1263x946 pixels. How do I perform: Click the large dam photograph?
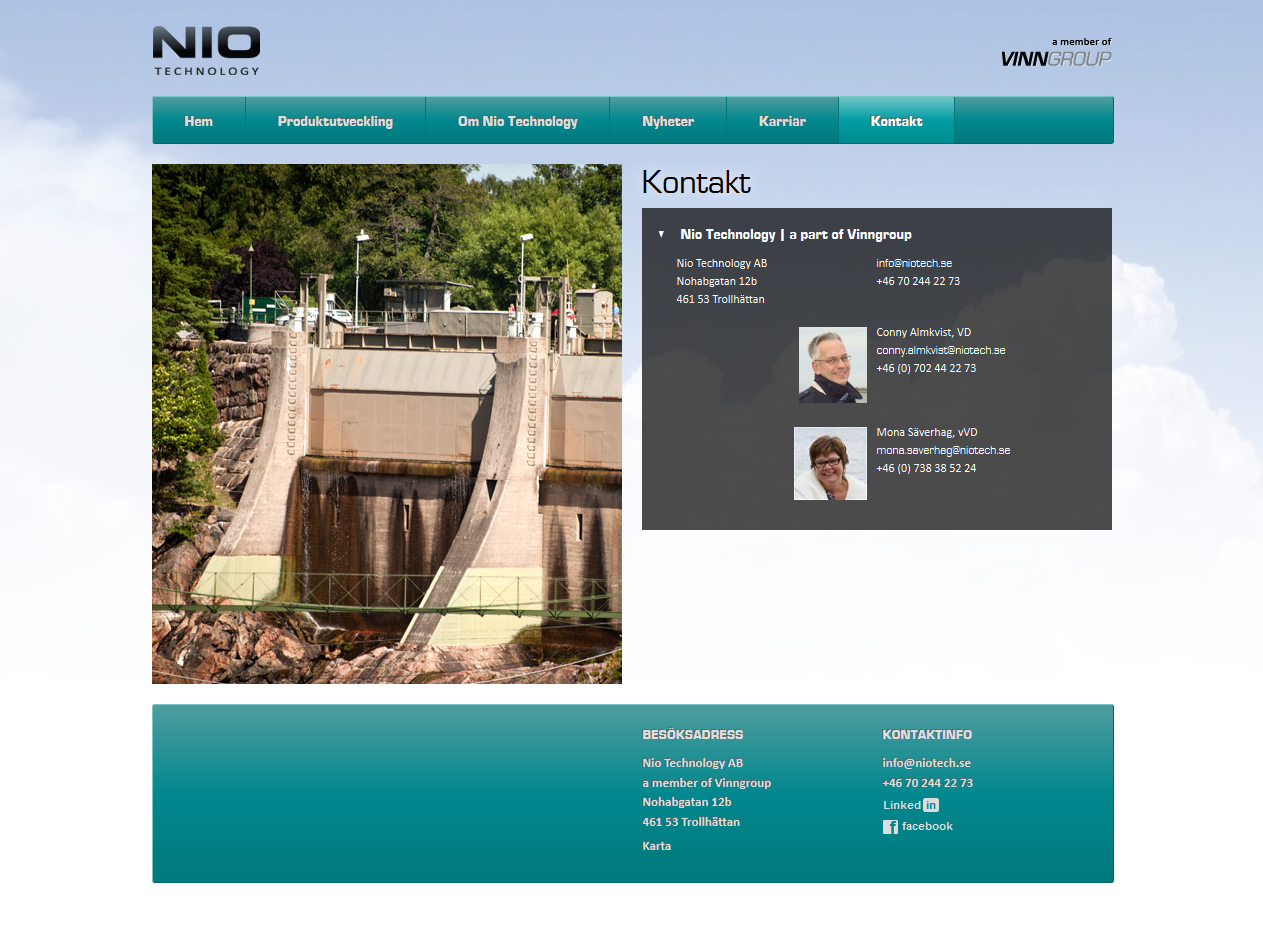click(387, 424)
